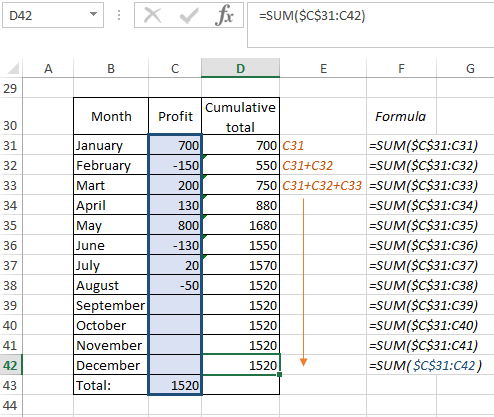The height and width of the screenshot is (417, 494).
Task: Select the August cell
Action: click(x=111, y=285)
